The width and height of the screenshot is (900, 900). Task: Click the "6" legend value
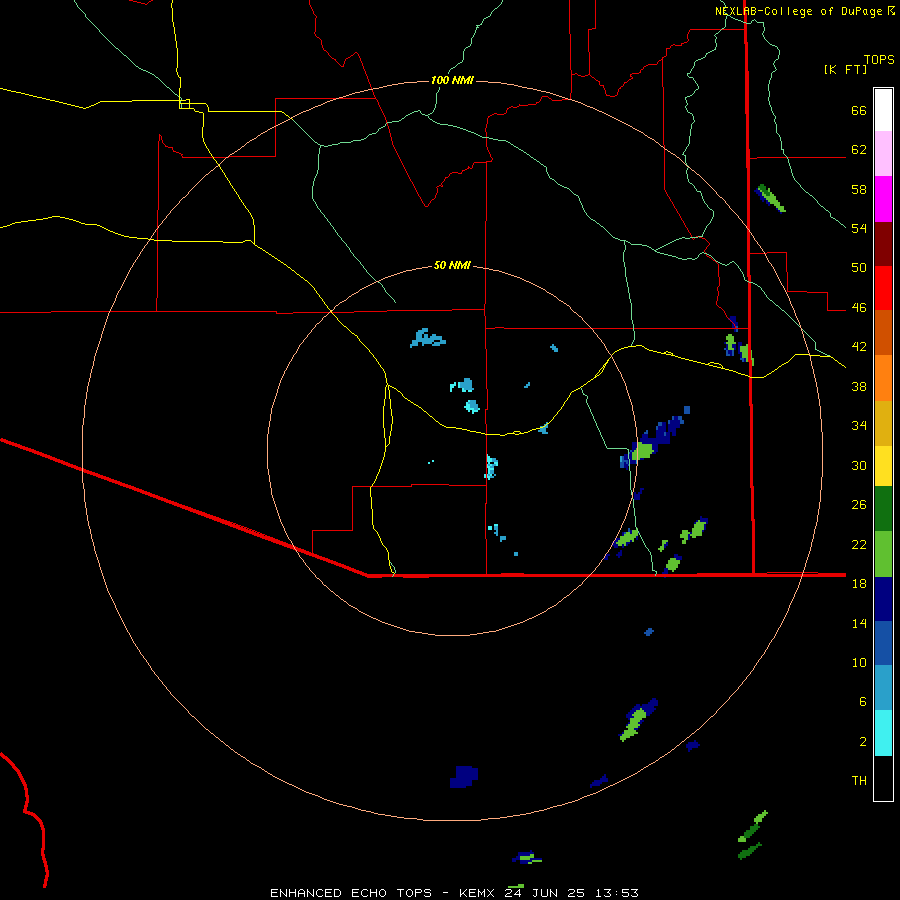pos(863,701)
